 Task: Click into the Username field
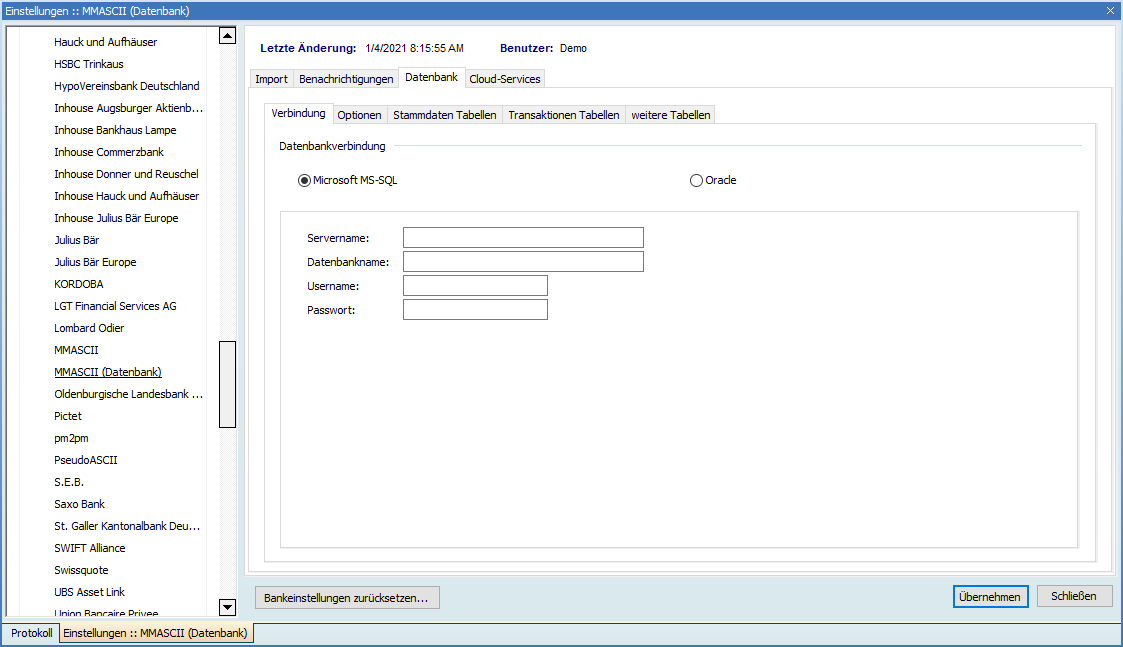pyautogui.click(x=475, y=286)
